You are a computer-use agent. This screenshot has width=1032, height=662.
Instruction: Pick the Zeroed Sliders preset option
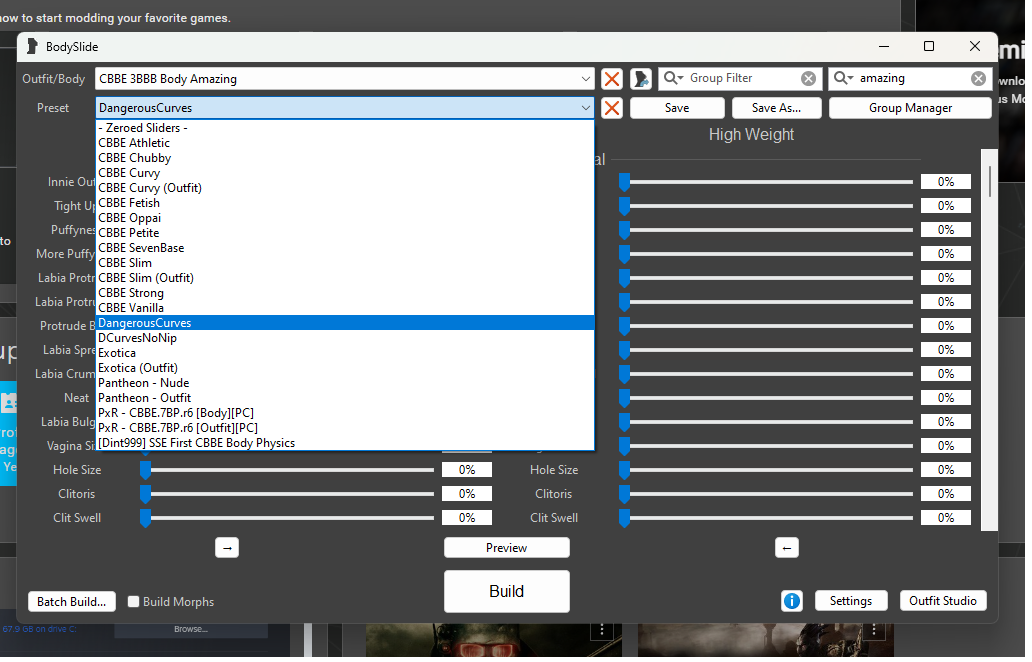point(143,128)
